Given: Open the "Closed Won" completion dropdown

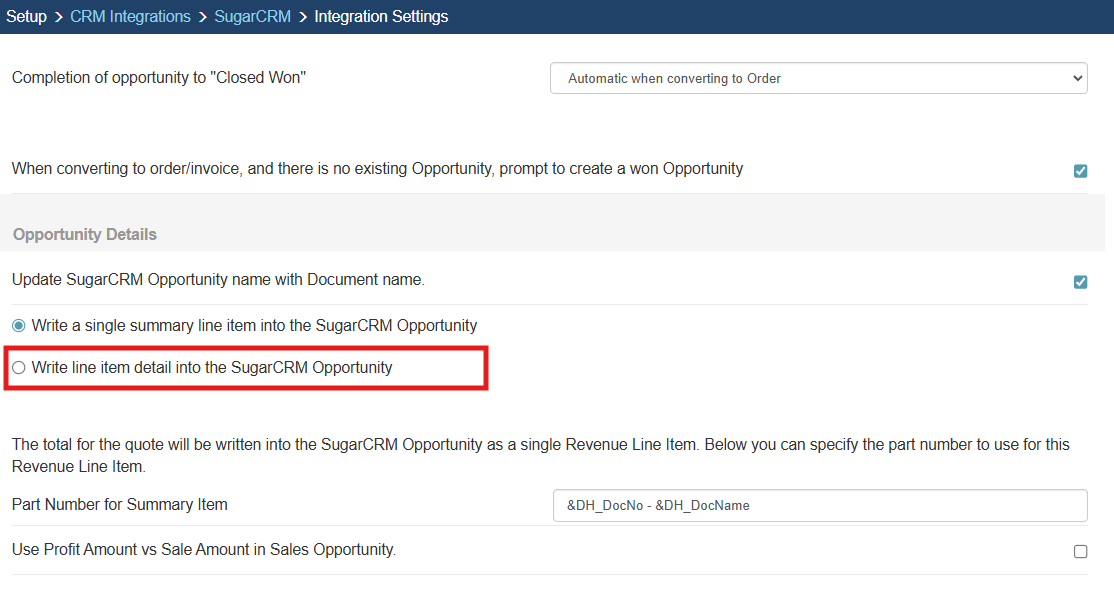Looking at the screenshot, I should (818, 78).
